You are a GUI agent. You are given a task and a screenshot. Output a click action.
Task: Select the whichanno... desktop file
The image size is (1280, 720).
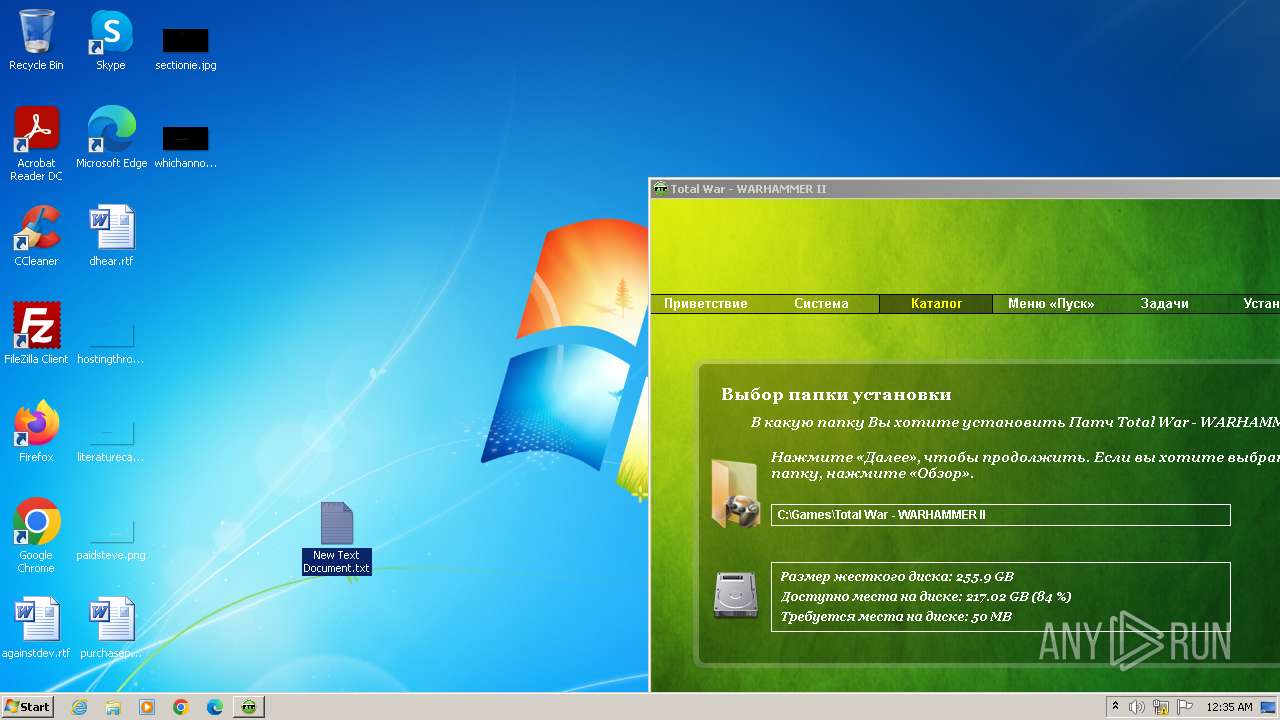(x=186, y=146)
